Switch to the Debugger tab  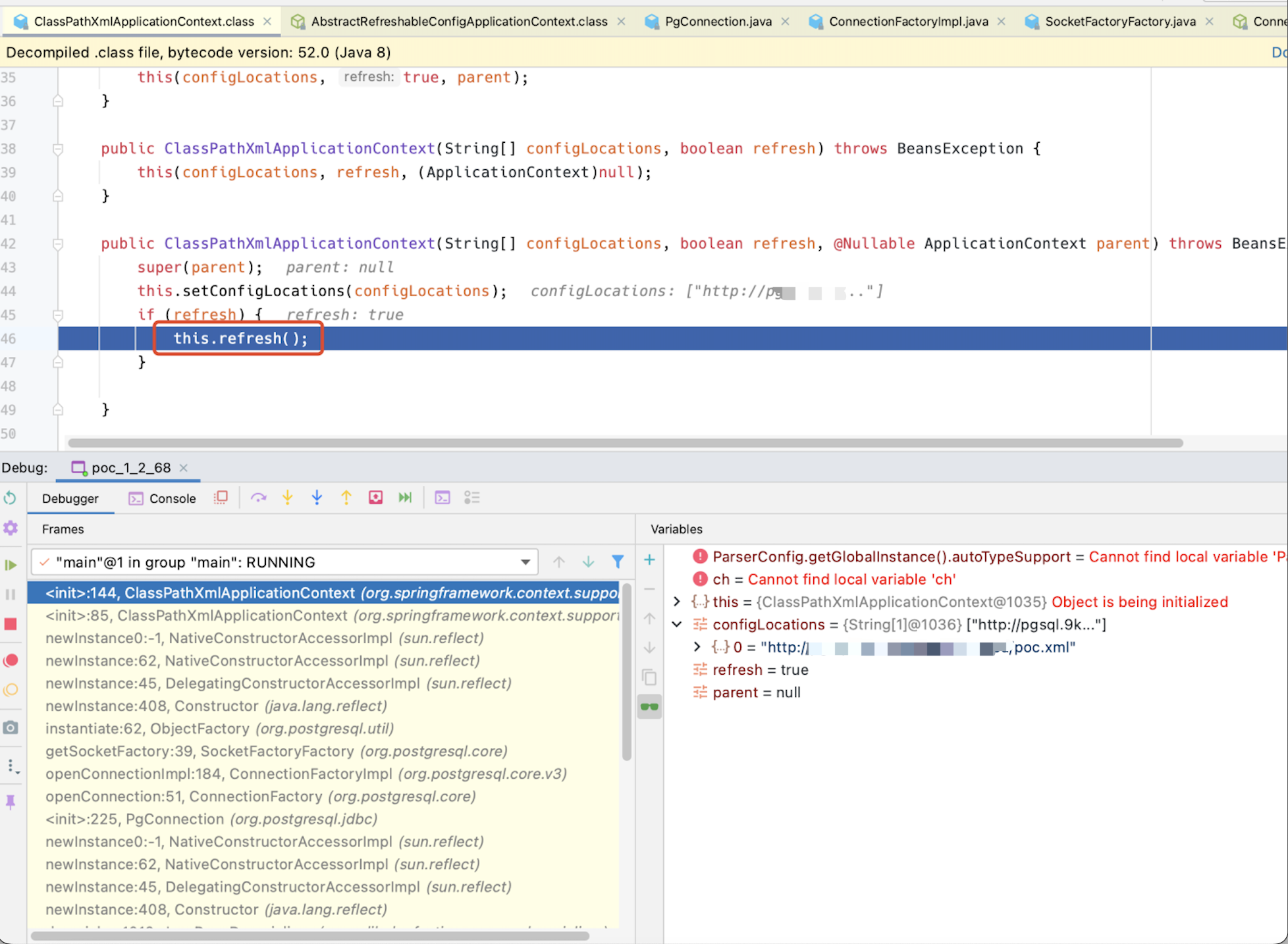(70, 498)
